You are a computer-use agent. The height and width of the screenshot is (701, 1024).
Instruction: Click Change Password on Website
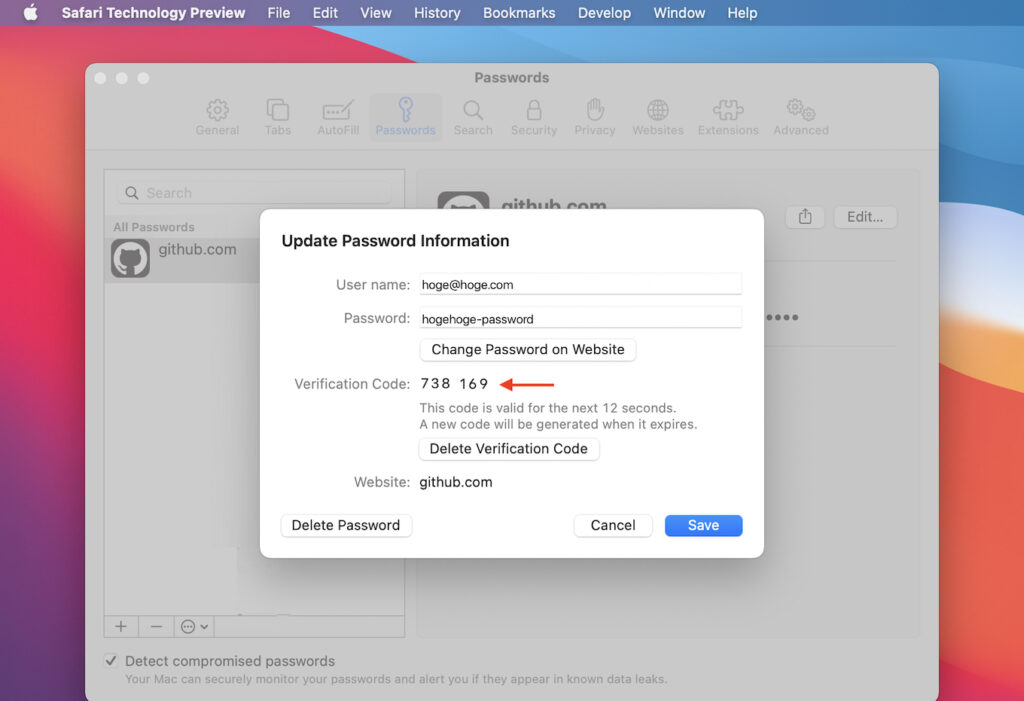(527, 349)
